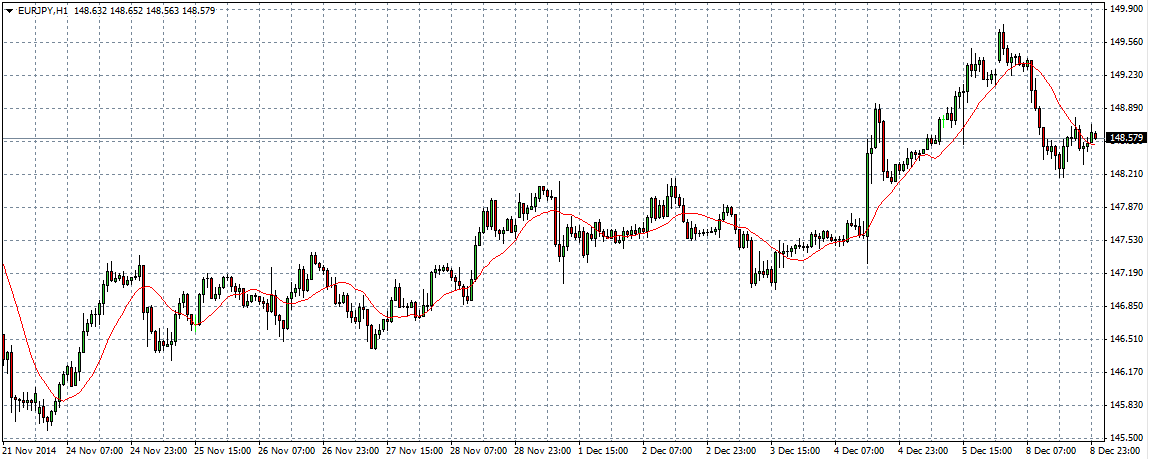This screenshot has width=1149, height=459.
Task: Click the 148.210 price axis label
Action: (x=1125, y=174)
